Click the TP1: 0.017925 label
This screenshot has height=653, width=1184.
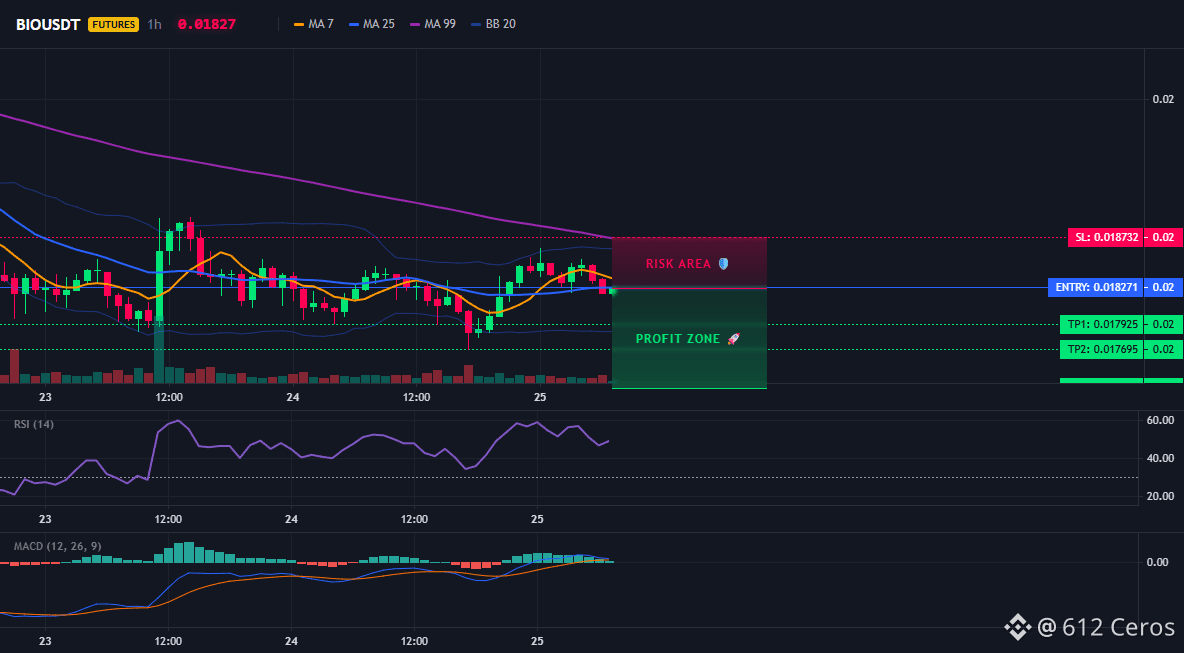click(1101, 325)
